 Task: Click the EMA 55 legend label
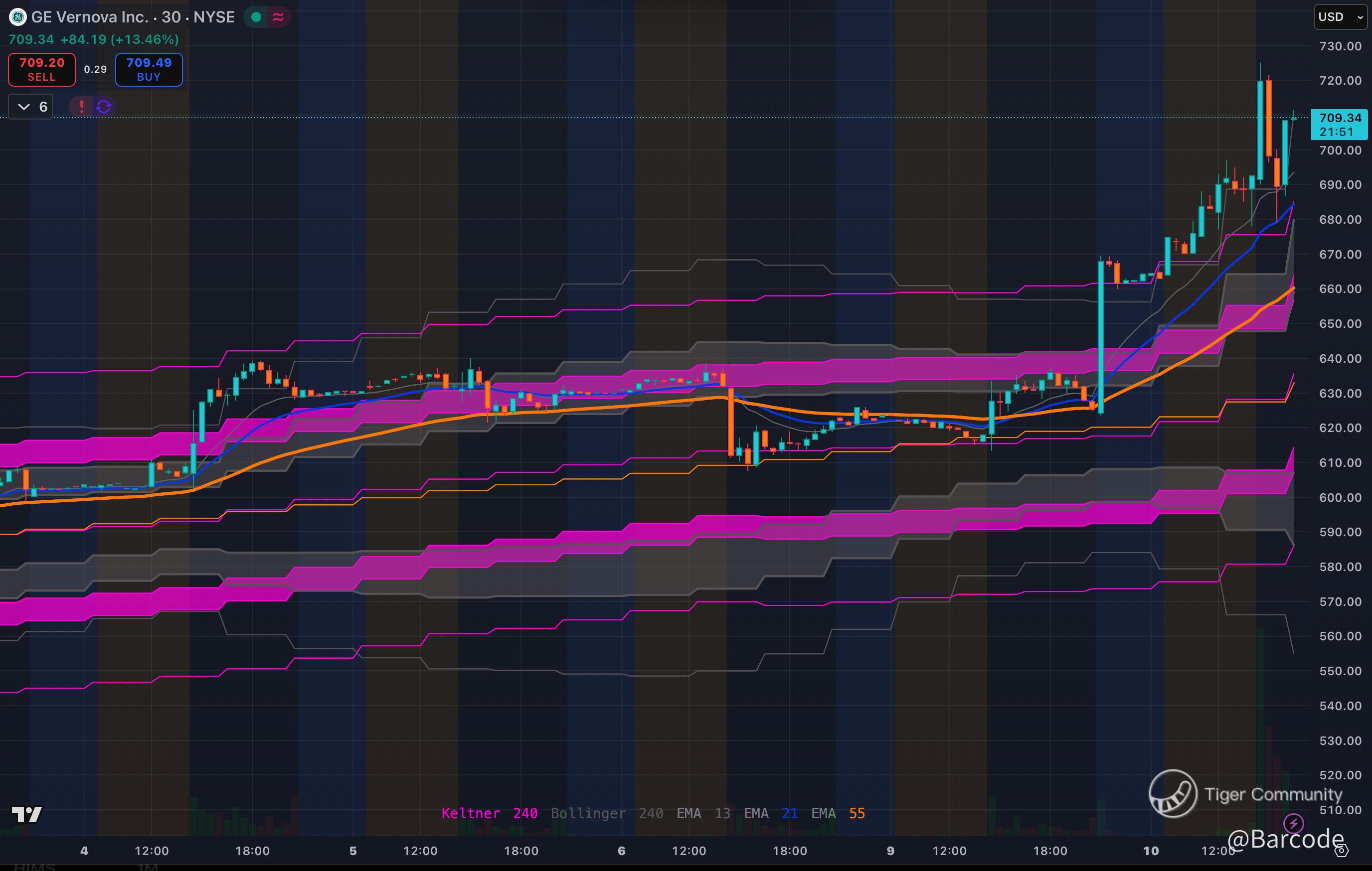point(838,814)
